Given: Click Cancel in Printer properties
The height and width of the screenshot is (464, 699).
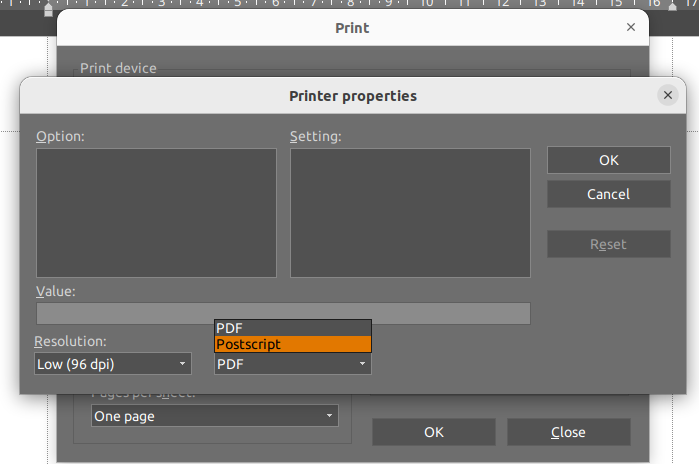Looking at the screenshot, I should click(608, 194).
